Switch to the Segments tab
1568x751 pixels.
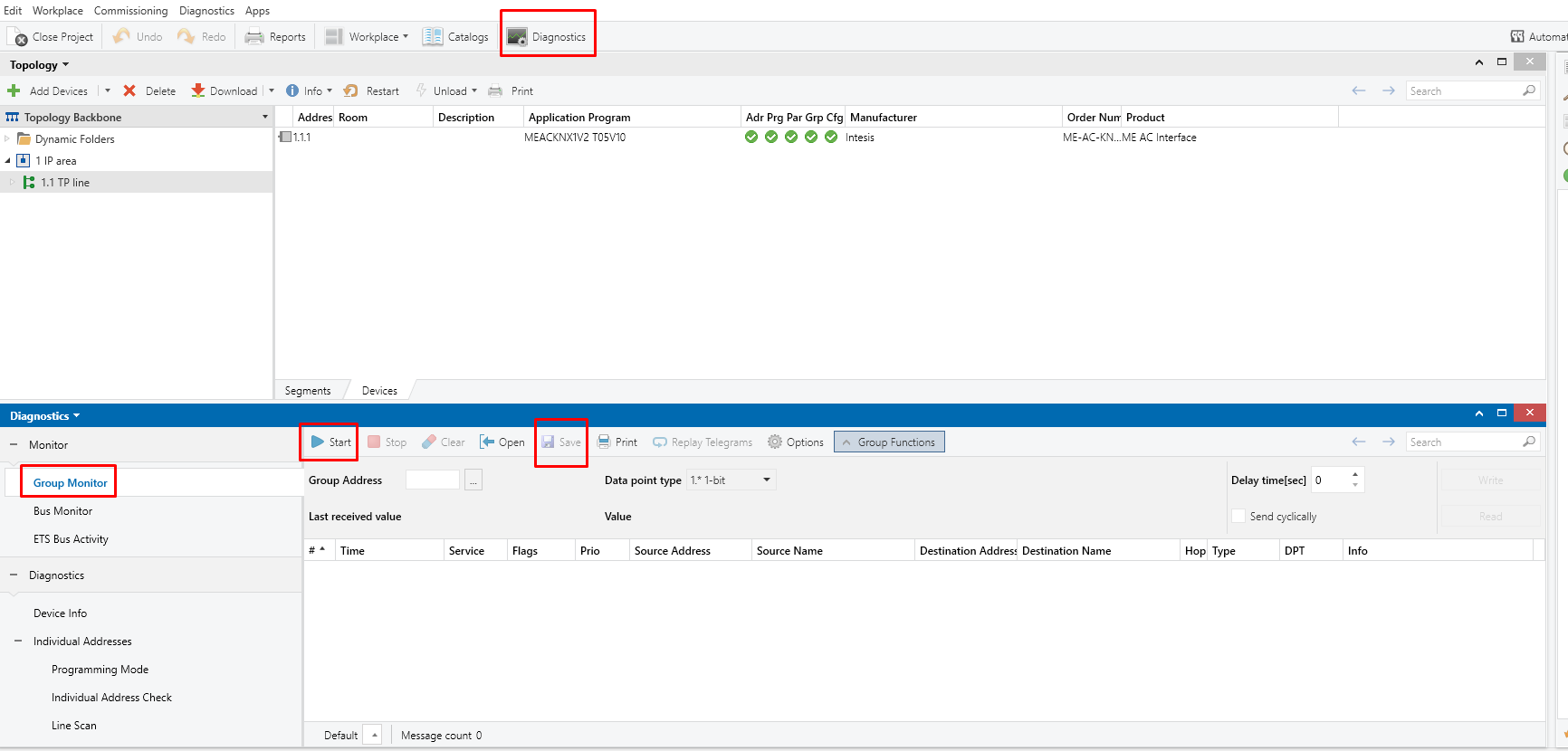308,391
